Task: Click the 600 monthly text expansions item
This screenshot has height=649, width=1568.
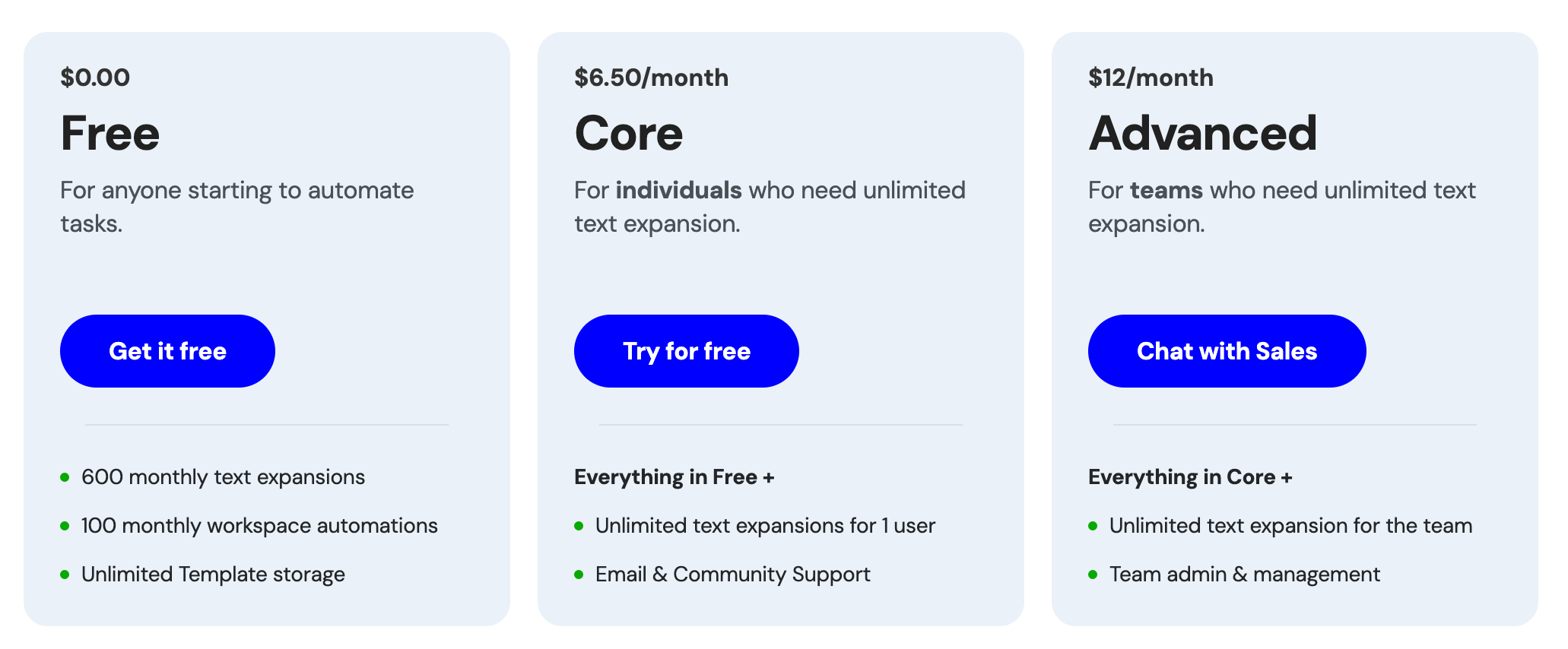Action: pyautogui.click(x=223, y=477)
